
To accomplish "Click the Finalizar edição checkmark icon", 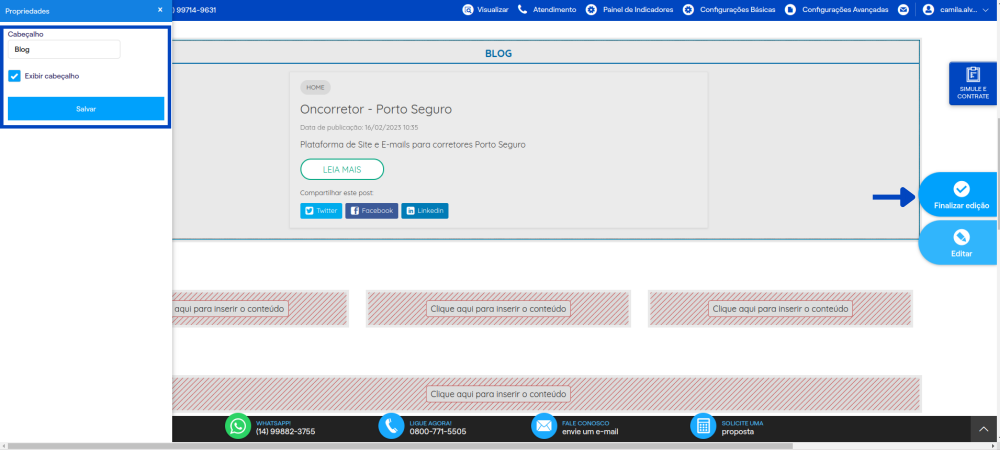I will (961, 189).
